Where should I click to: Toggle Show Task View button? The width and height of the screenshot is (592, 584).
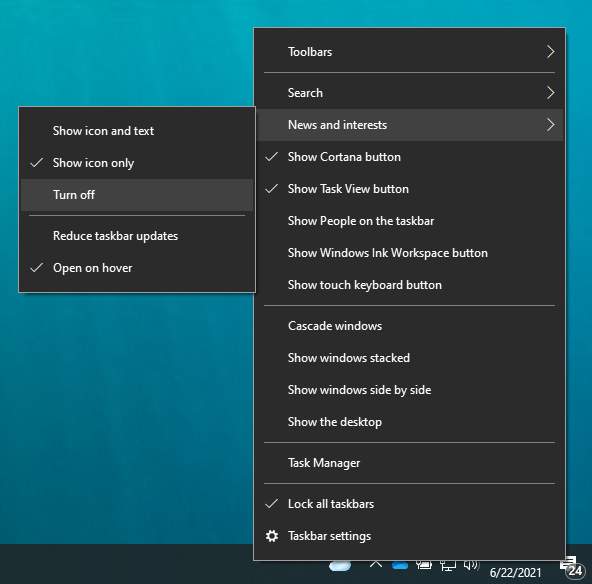tap(410, 189)
